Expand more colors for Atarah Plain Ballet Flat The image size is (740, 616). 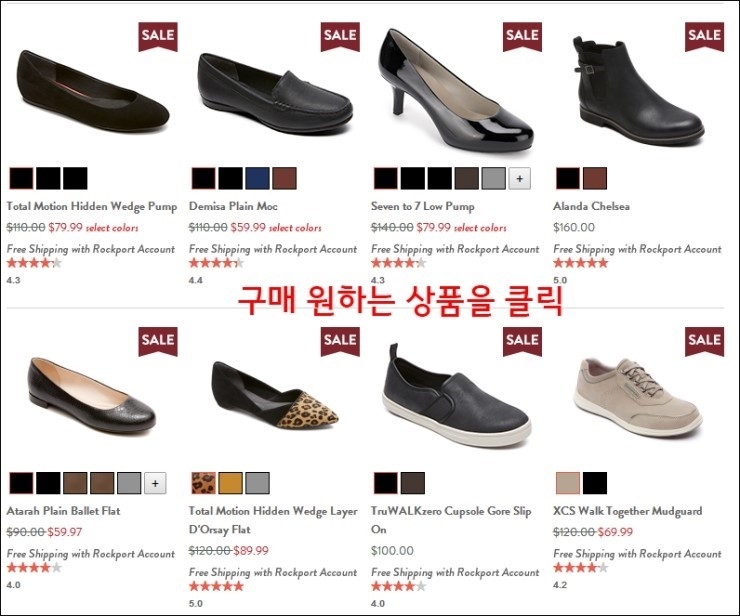tap(155, 483)
